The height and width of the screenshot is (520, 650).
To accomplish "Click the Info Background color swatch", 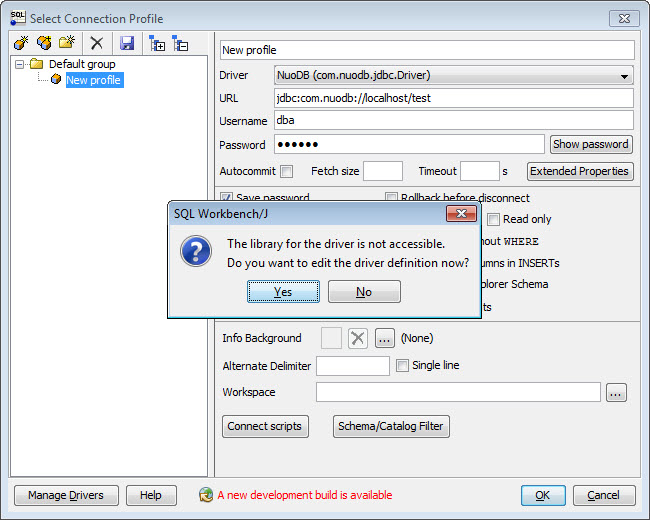I will coord(331,338).
